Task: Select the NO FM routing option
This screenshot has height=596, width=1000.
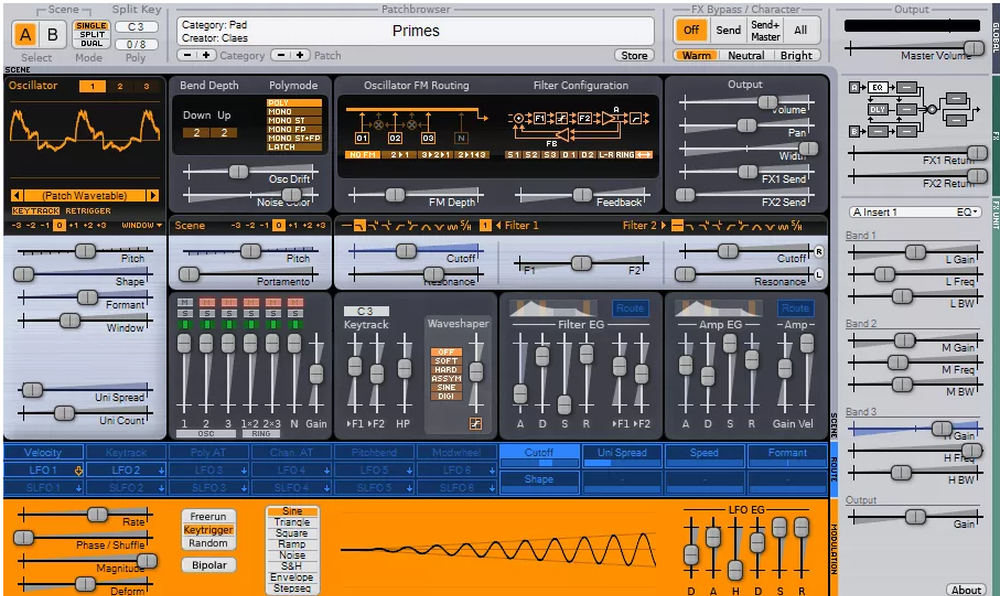Action: click(x=362, y=155)
